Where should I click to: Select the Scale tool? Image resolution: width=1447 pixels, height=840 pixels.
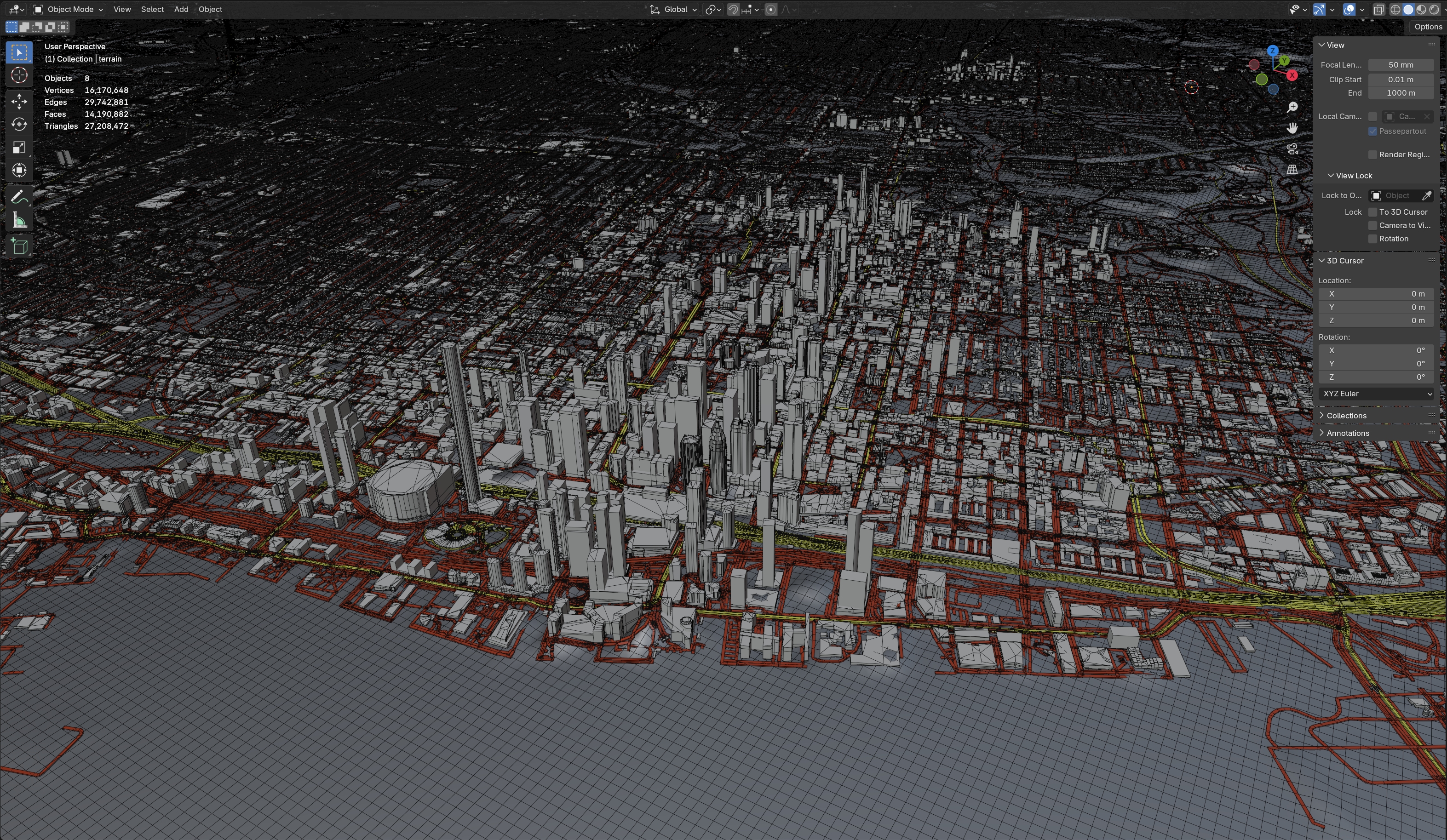19,148
